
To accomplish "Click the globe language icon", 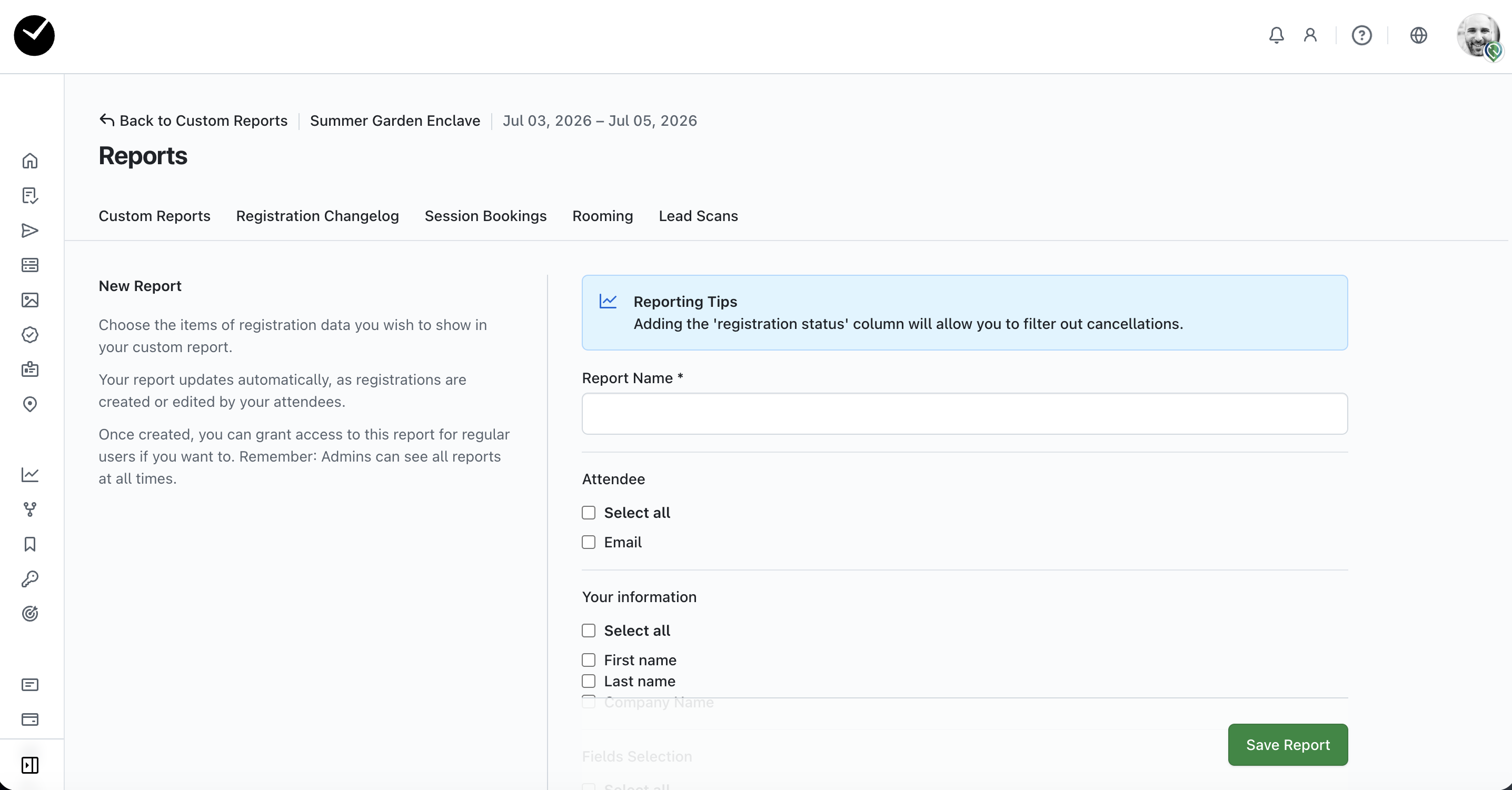I will [1418, 35].
